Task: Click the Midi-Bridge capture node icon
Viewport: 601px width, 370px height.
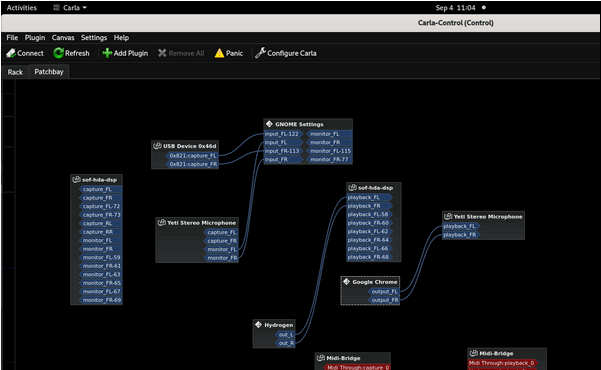Action: tap(321, 358)
